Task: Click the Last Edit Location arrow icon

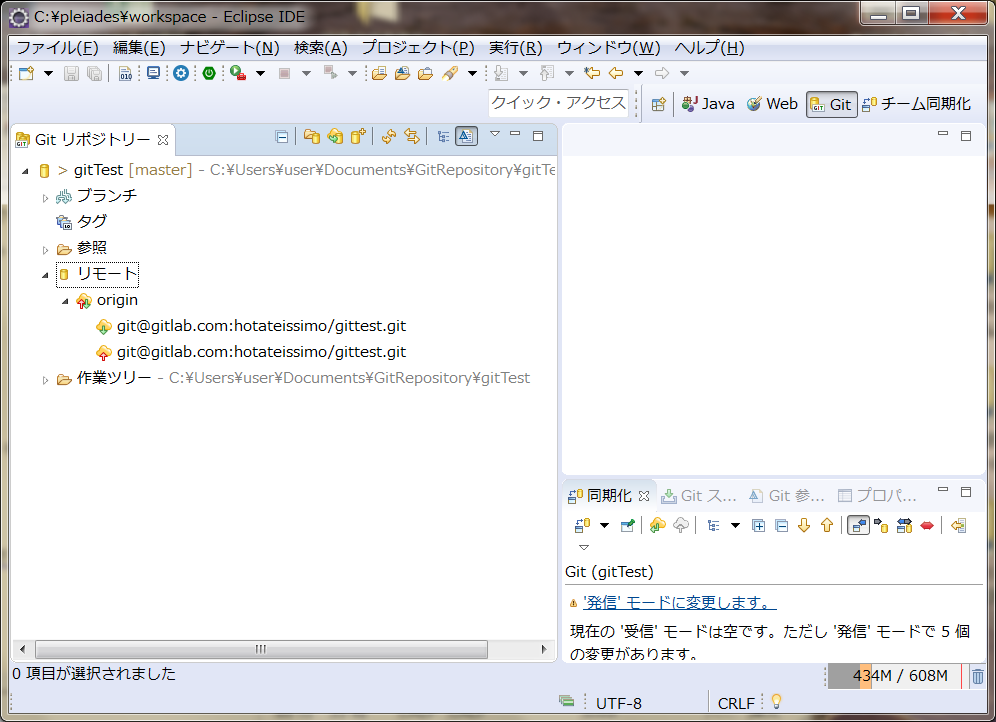Action: coord(592,73)
